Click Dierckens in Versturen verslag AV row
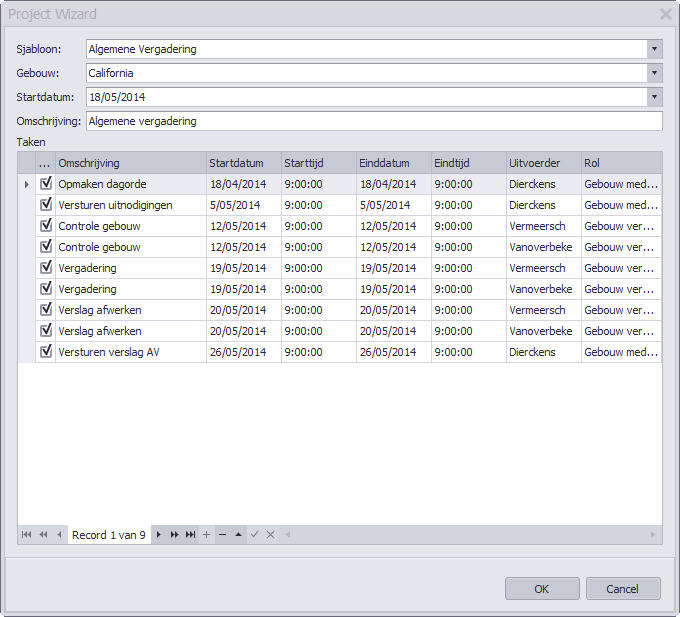 coord(544,352)
